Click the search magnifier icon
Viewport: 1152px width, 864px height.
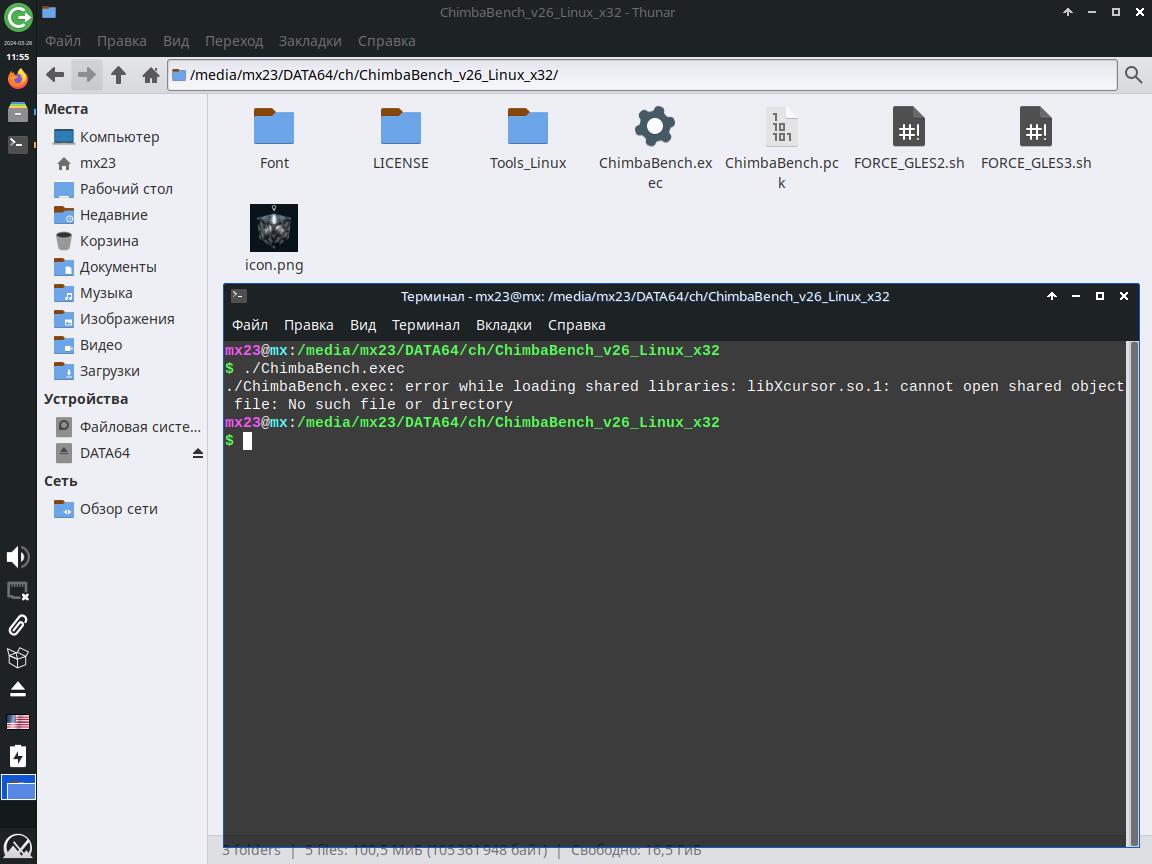[1133, 75]
